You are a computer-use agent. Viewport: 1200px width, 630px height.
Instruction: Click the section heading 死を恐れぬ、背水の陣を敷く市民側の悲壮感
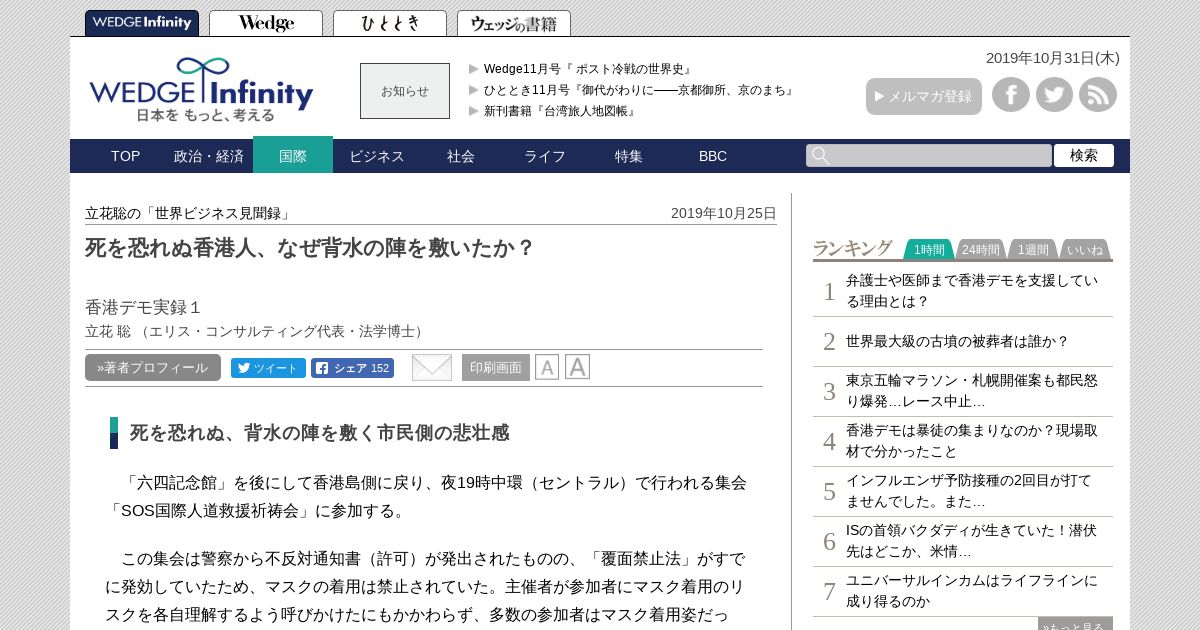tap(319, 433)
